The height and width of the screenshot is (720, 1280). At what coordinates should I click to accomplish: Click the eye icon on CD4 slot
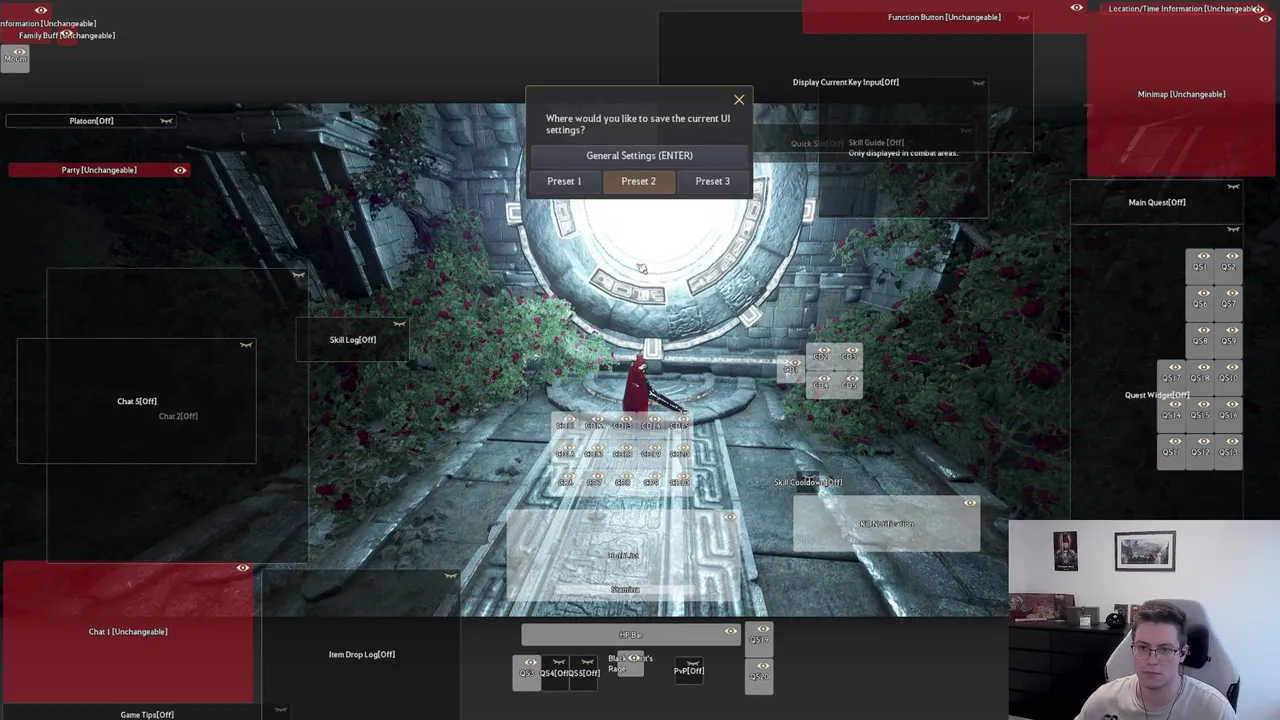click(824, 379)
